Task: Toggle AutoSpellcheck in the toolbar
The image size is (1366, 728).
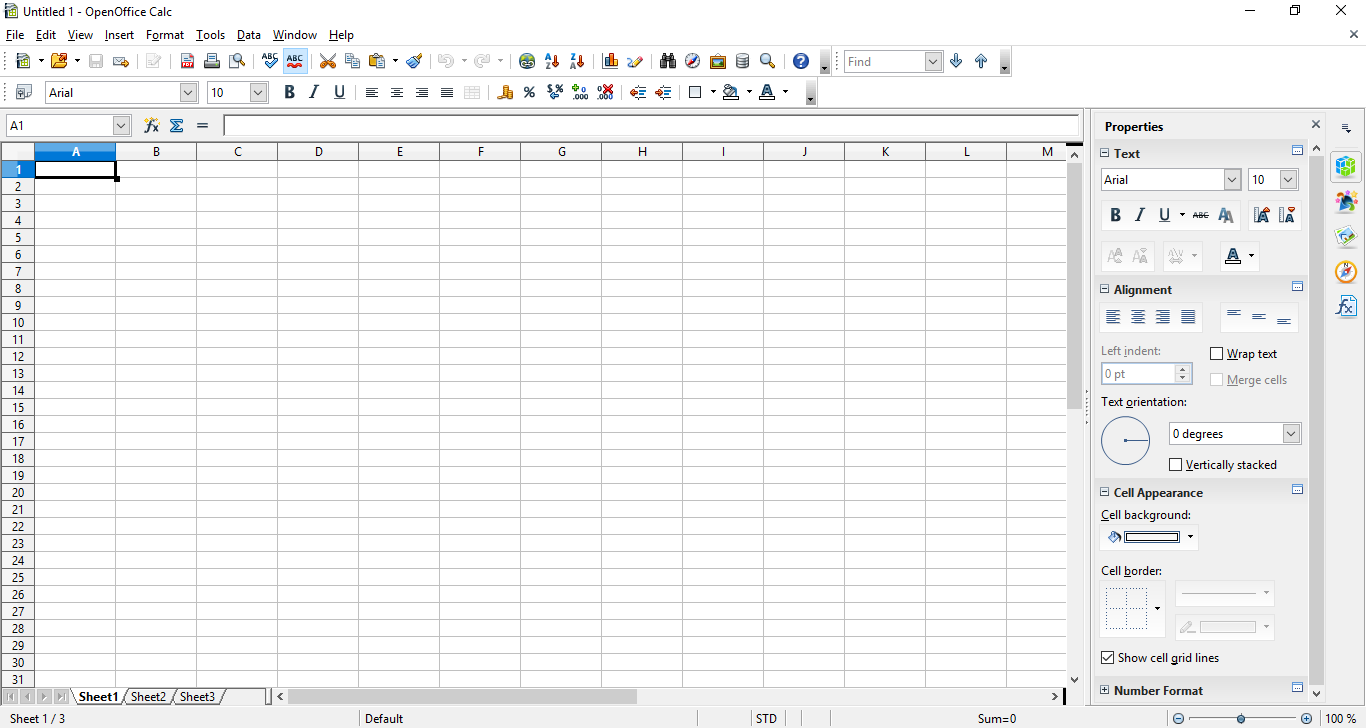Action: point(294,61)
